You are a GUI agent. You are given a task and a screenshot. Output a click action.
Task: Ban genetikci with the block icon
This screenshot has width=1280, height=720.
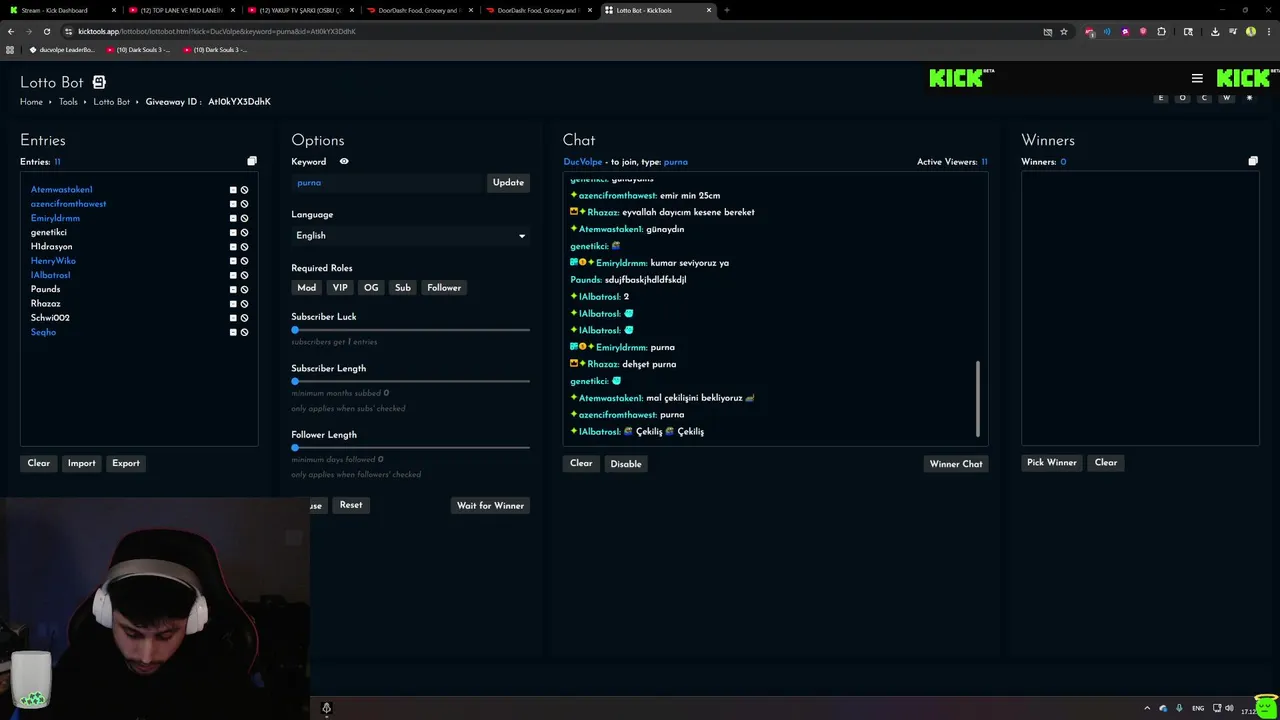click(x=244, y=232)
